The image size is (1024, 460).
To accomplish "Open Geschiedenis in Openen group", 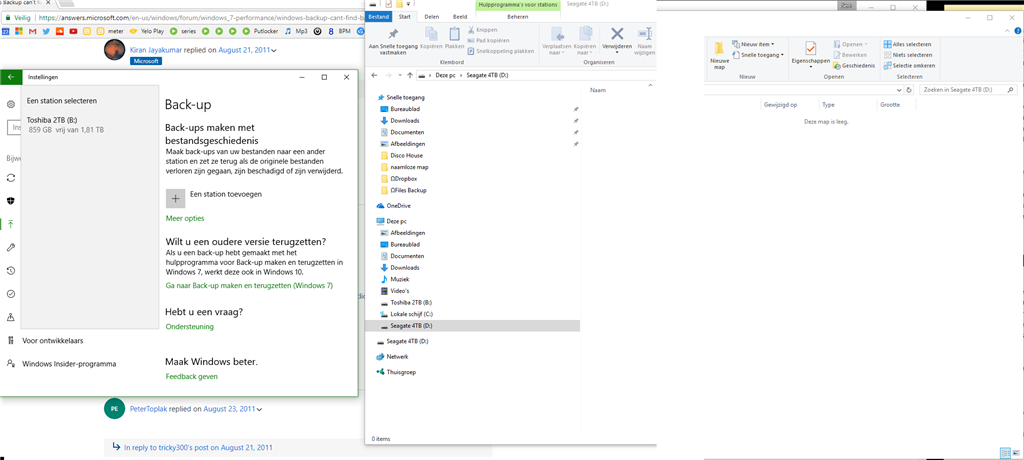I will tap(854, 65).
